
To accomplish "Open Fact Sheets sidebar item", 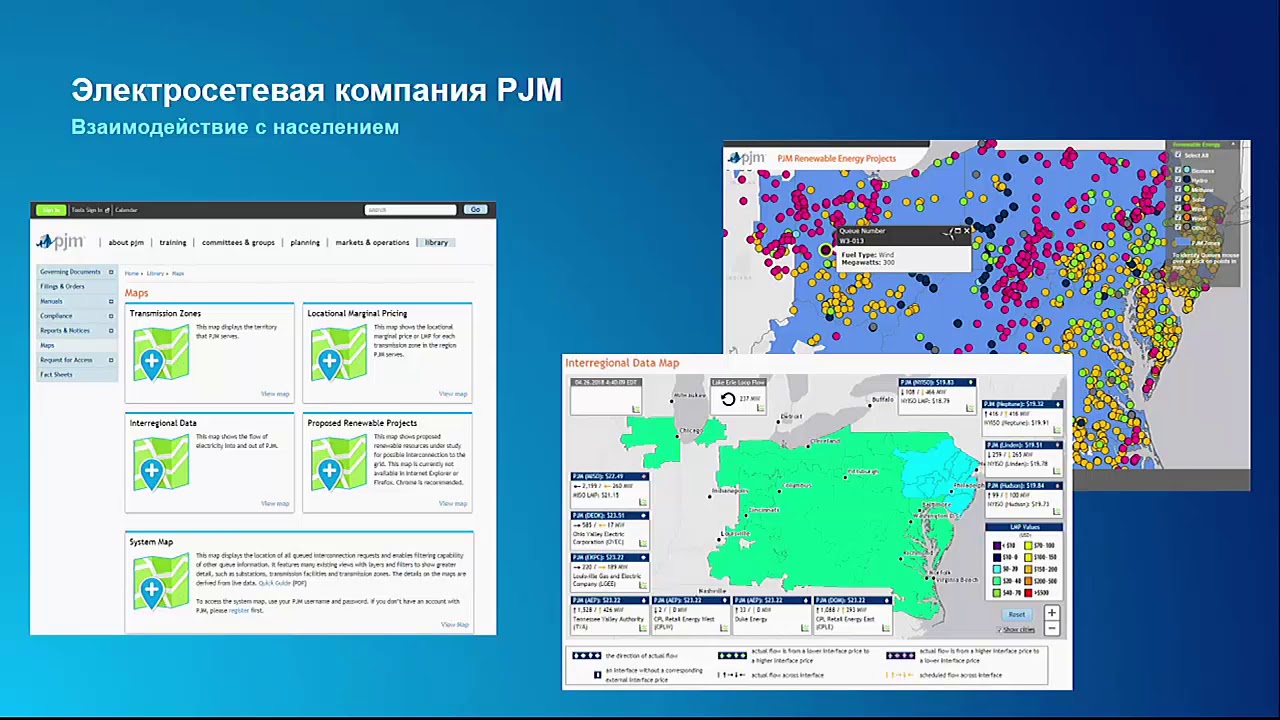I will click(56, 375).
